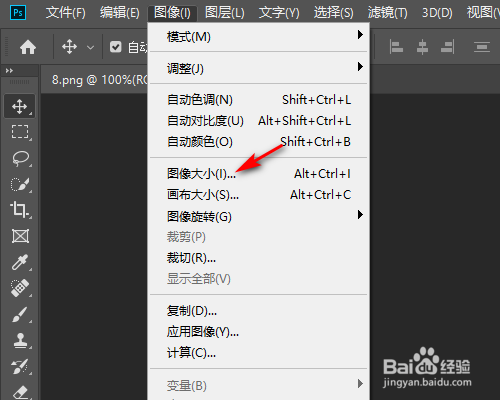The width and height of the screenshot is (500, 400).
Task: Select the Move tool in toolbox
Action: (x=20, y=106)
